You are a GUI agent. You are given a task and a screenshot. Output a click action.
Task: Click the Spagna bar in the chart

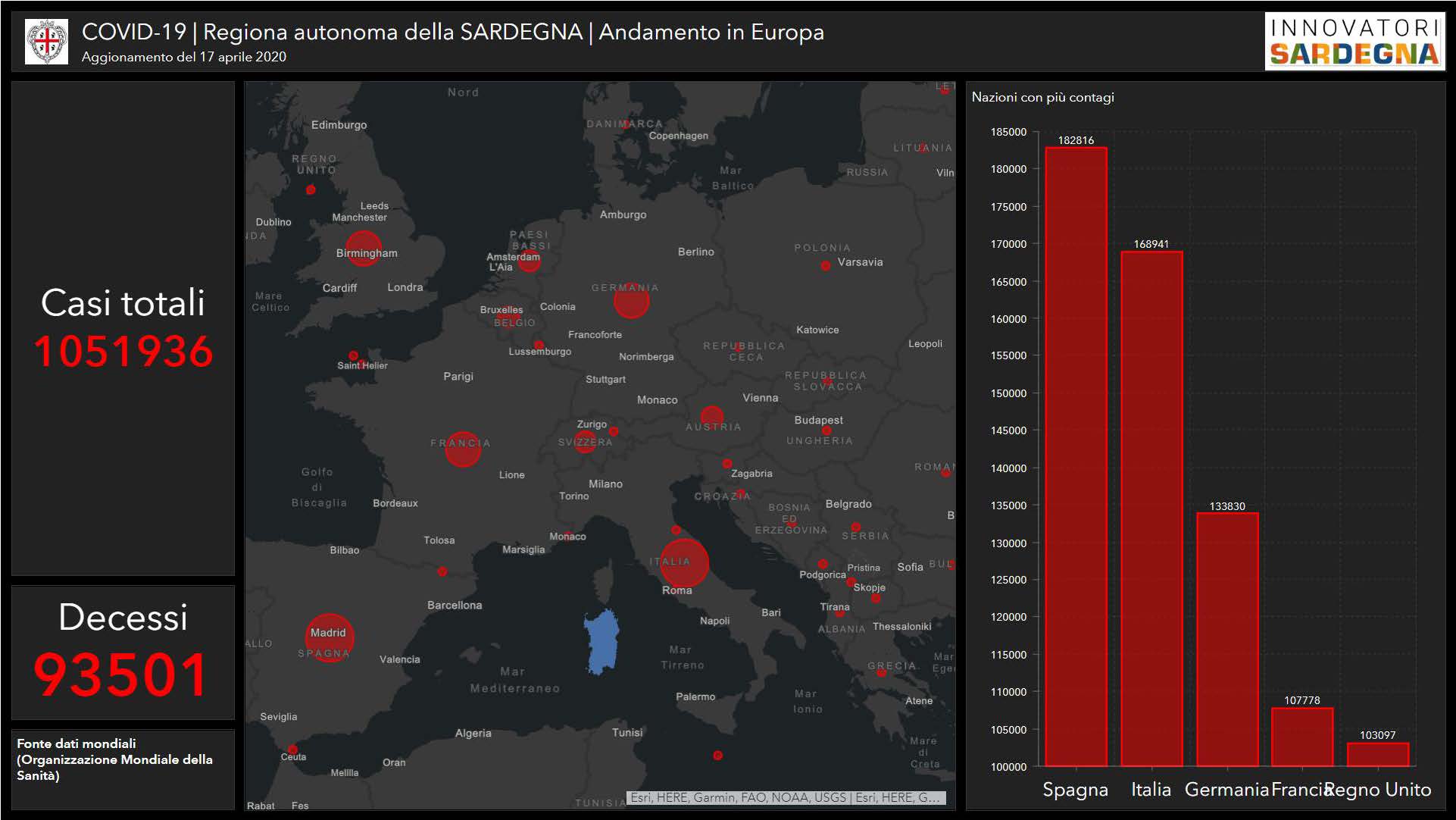[1076, 456]
